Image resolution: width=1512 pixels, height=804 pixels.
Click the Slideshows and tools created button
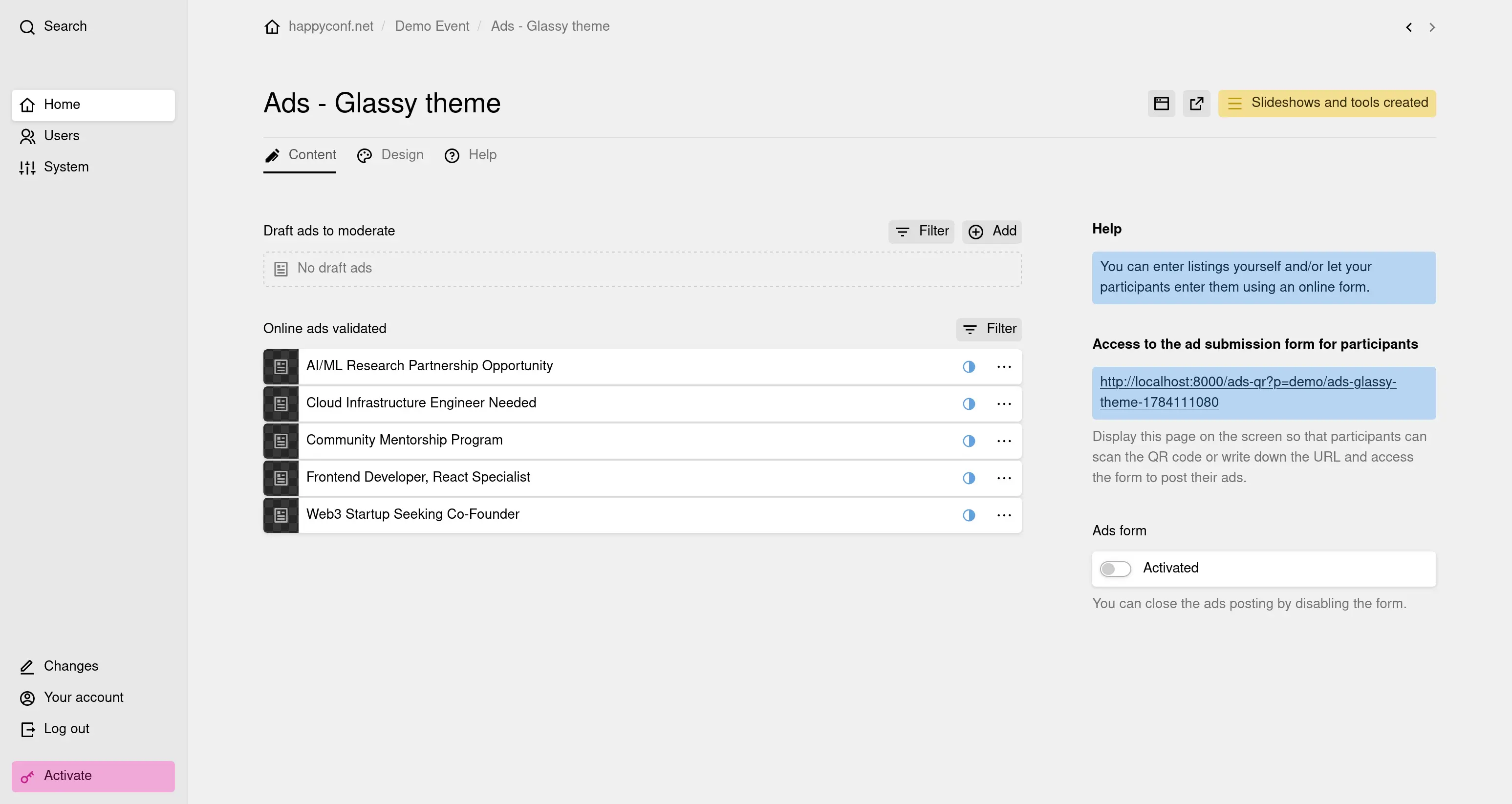(1327, 103)
